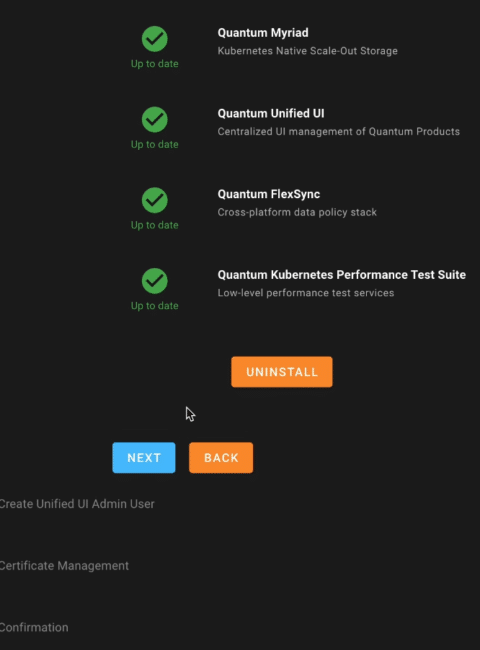Click the blue NEXT button
Screen dimensions: 480x650
pos(144,458)
